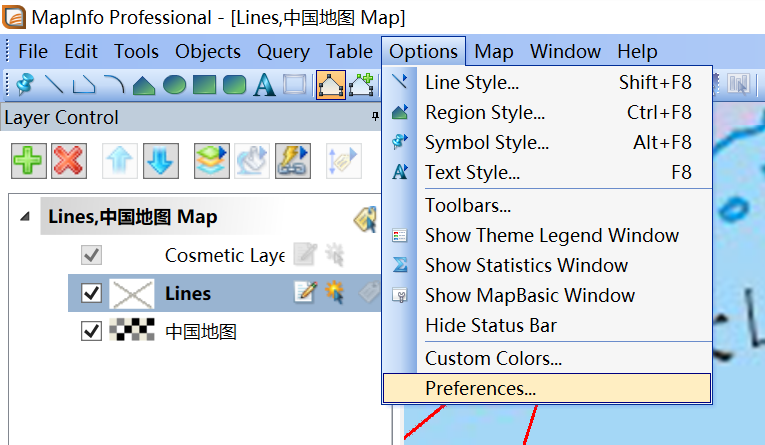
Task: Open the Map menu
Action: [494, 51]
